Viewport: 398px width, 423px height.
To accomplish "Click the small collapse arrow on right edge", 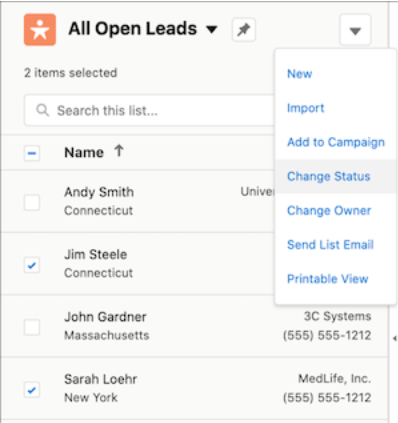I will 395,339.
